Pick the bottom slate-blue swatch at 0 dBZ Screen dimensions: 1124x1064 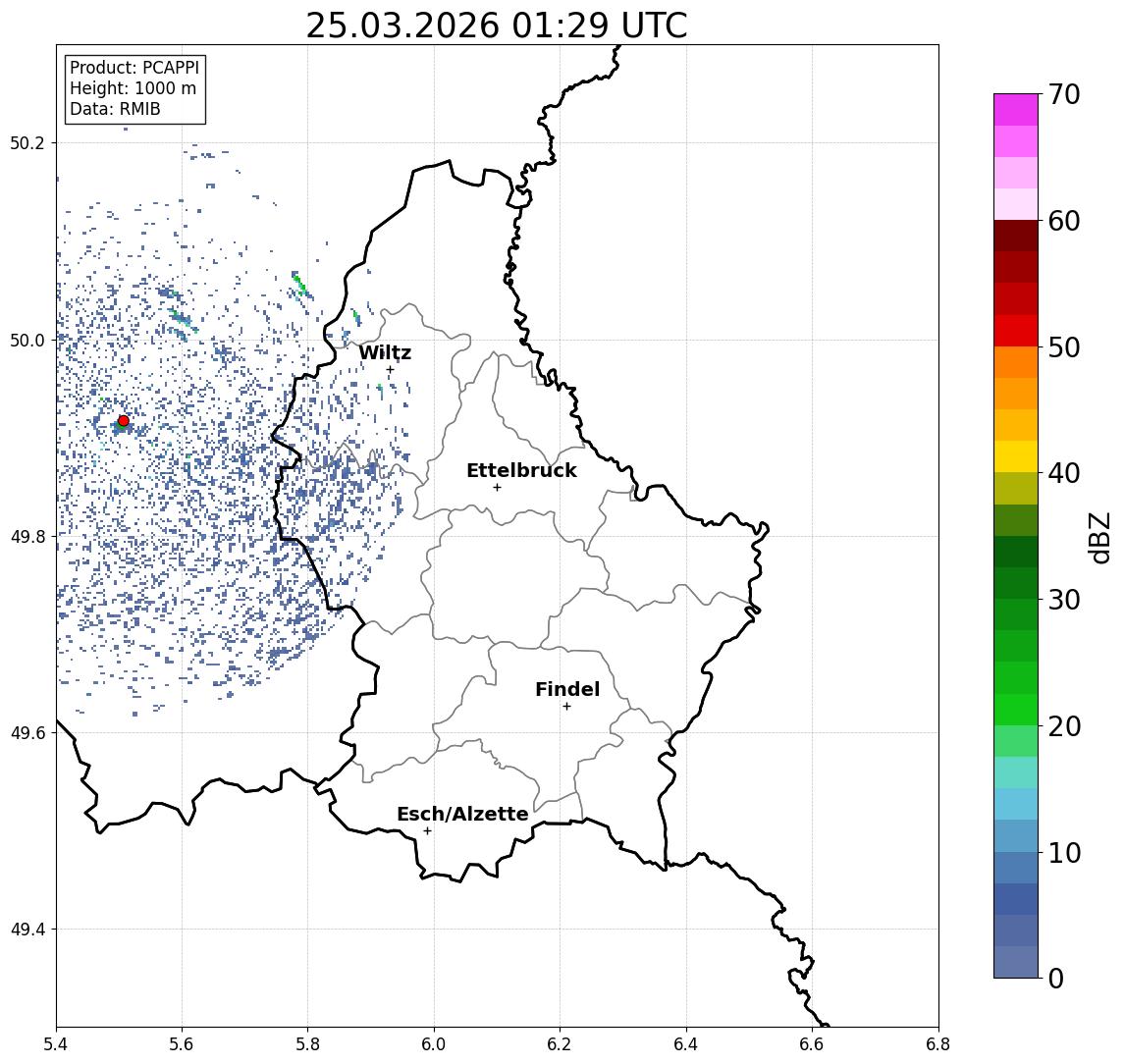coord(1016,962)
